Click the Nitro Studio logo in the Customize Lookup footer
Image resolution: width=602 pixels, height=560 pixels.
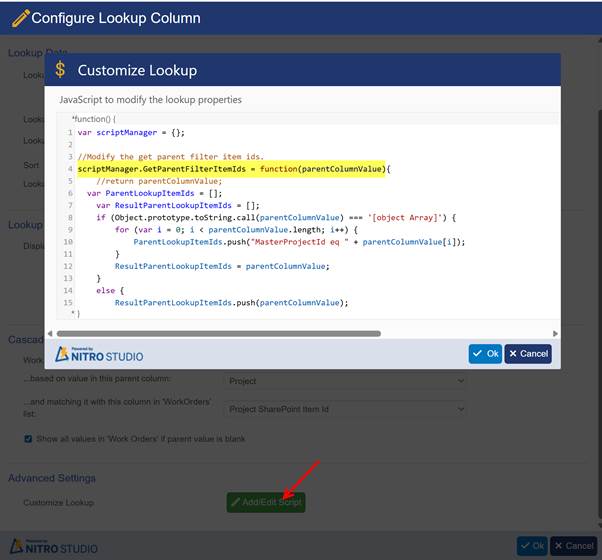pos(100,353)
